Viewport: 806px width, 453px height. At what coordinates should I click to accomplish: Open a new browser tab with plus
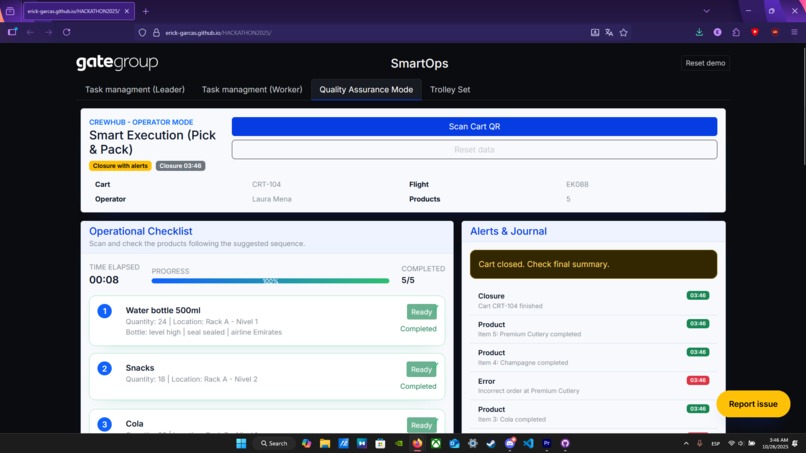coord(146,11)
